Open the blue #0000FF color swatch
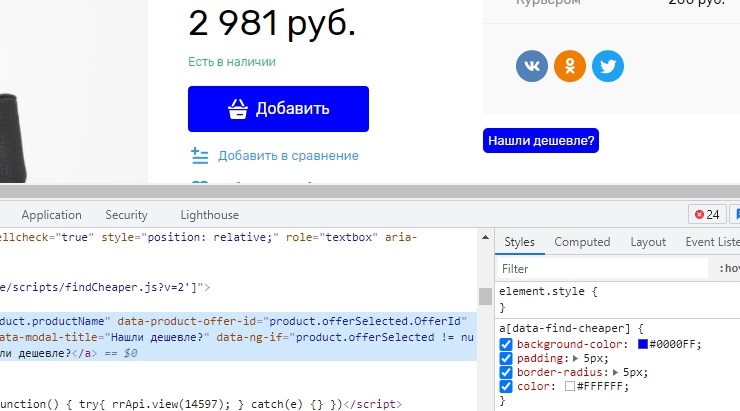Viewport: 740px width, 411px height. click(x=643, y=345)
